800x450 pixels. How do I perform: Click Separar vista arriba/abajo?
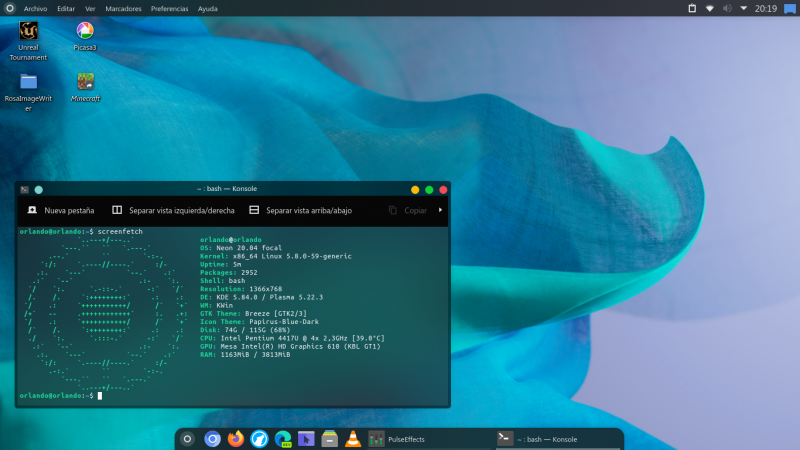pyautogui.click(x=300, y=211)
